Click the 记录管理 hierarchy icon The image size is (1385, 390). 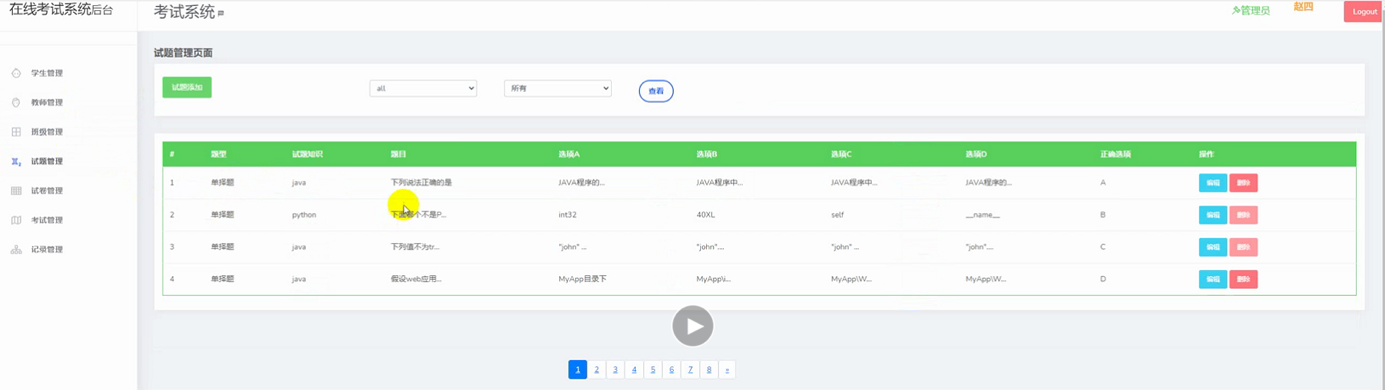(16, 249)
